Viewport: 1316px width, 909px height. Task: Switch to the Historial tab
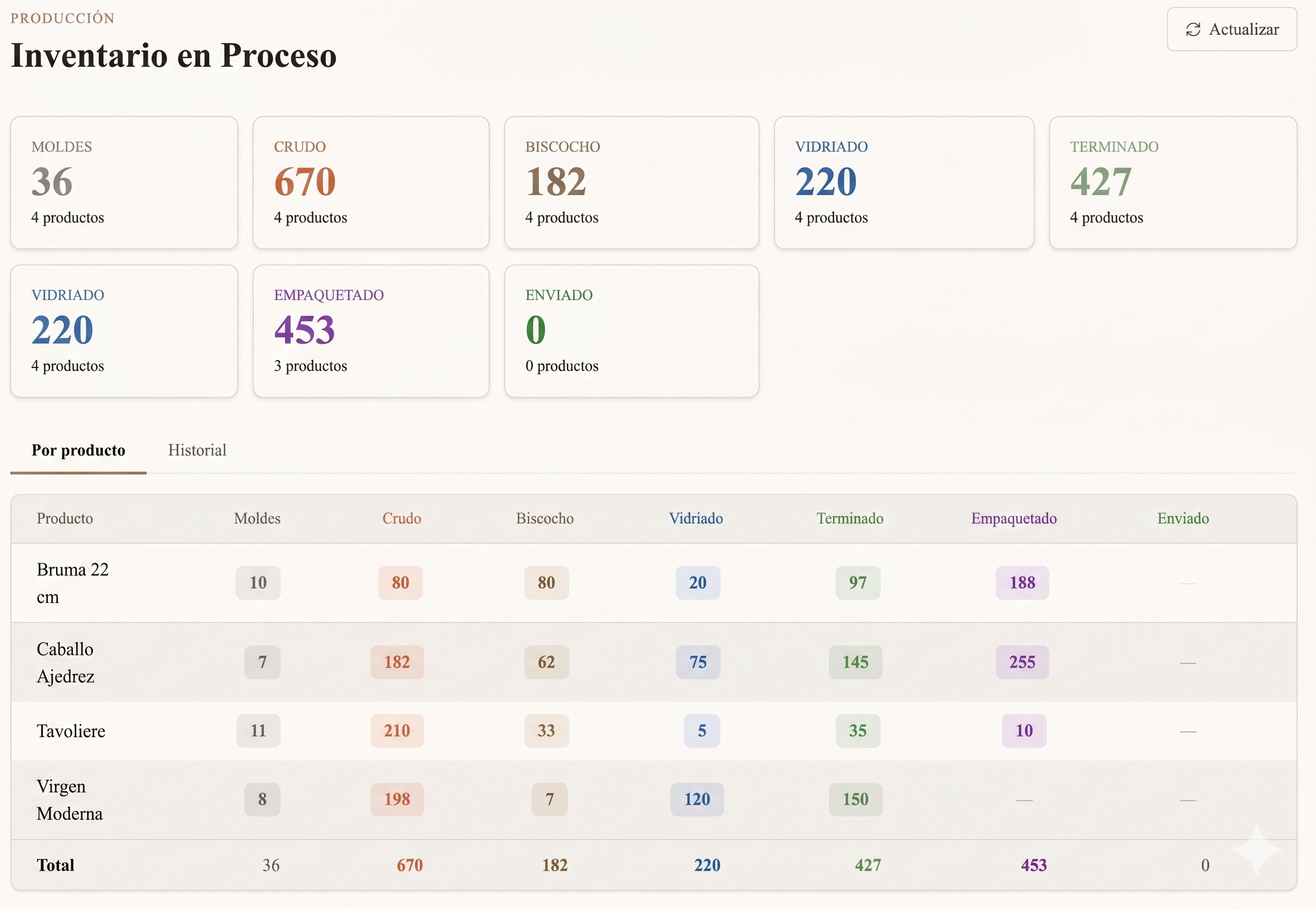197,450
